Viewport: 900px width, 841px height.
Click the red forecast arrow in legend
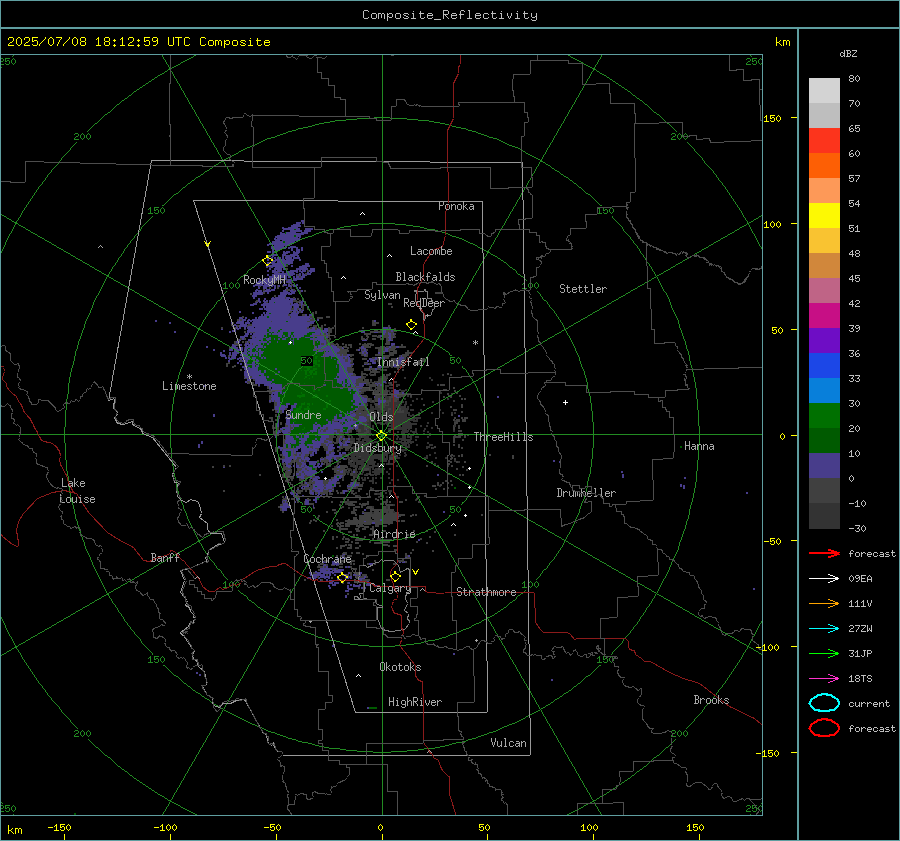click(x=824, y=553)
